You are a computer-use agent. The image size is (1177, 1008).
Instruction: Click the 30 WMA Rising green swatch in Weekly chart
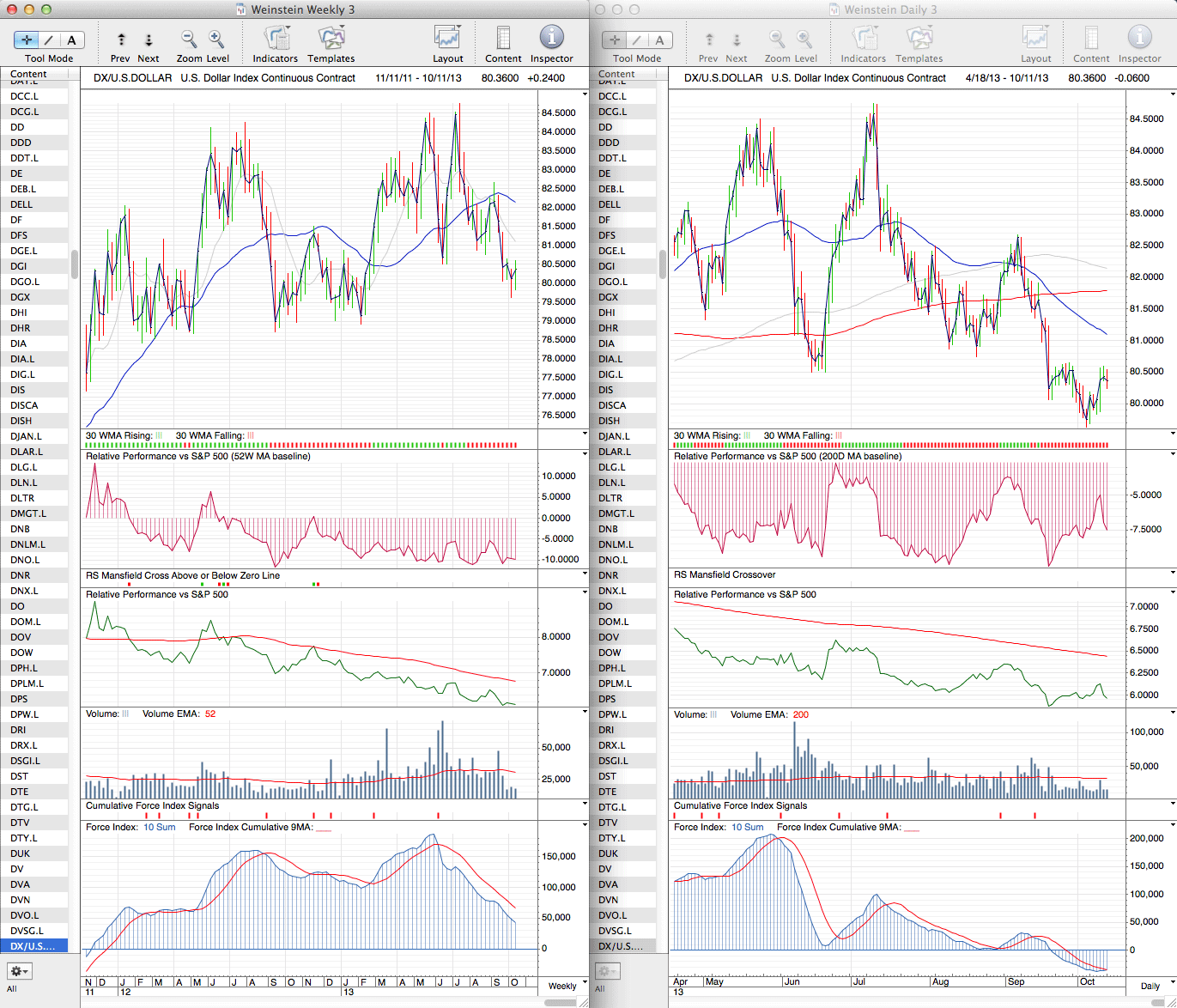click(159, 435)
